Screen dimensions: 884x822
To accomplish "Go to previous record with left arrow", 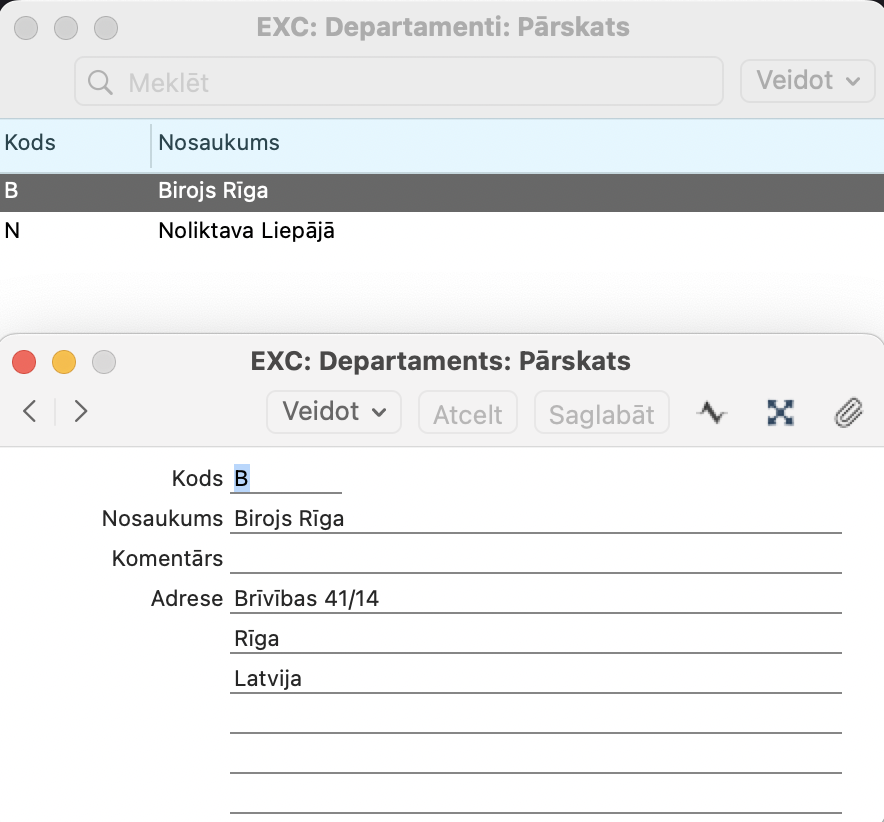I will pyautogui.click(x=30, y=411).
